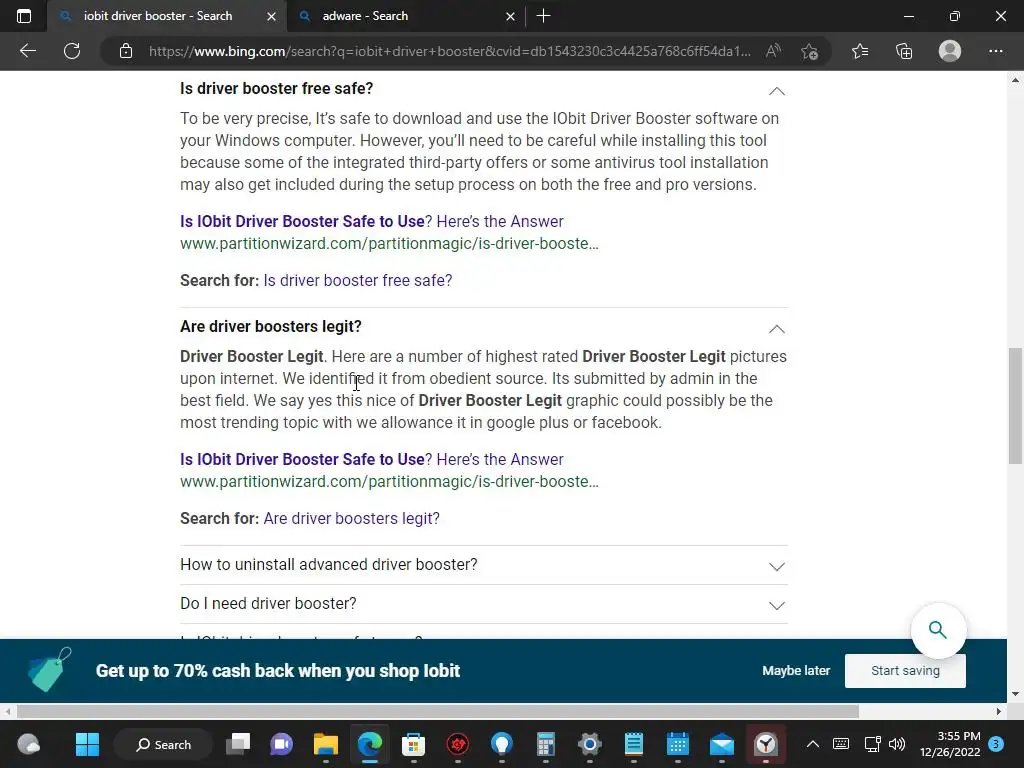The image size is (1024, 768).
Task: Open the network tray icon
Action: point(872,744)
